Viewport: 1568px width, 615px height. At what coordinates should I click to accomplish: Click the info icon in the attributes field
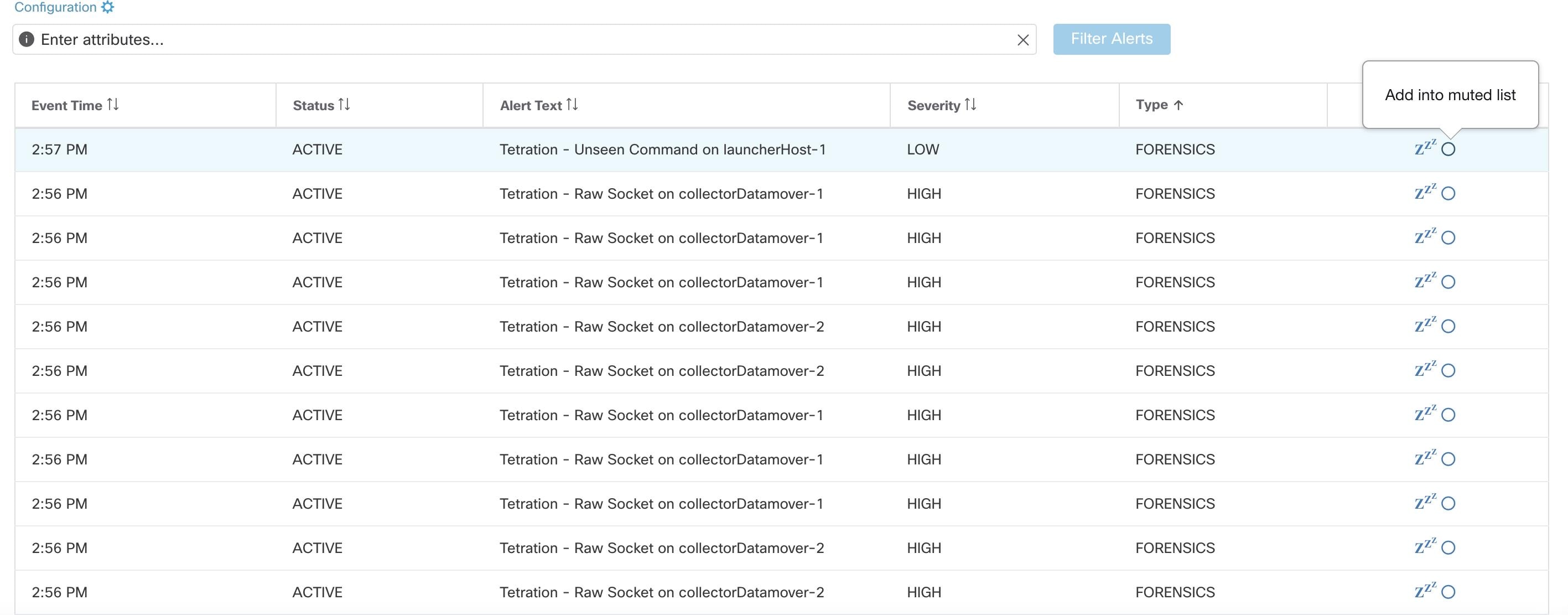pos(25,39)
